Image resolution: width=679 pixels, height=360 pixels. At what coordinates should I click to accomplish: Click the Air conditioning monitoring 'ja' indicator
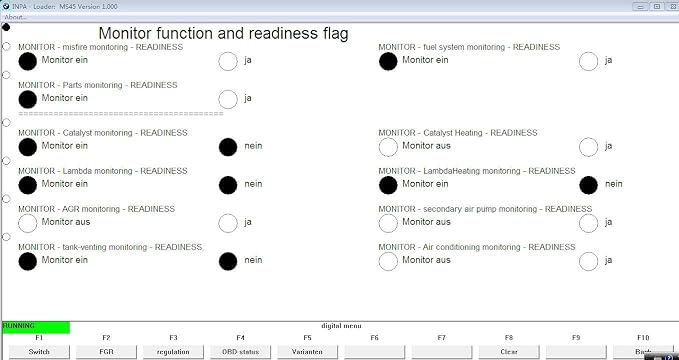point(588,261)
